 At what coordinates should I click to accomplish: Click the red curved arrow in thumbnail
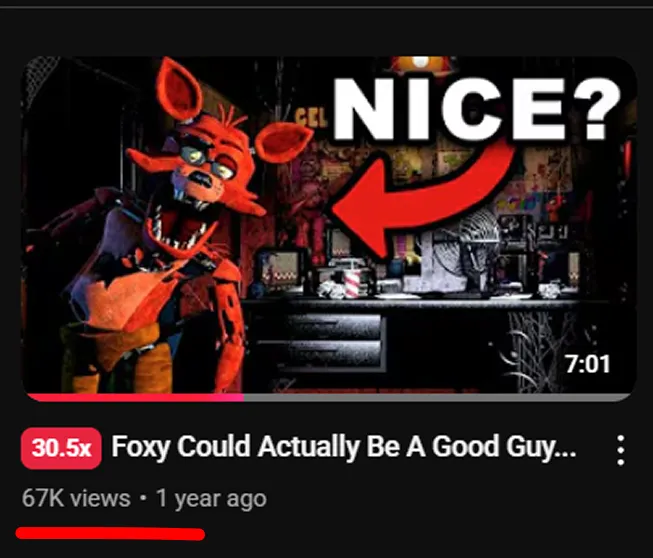421,192
